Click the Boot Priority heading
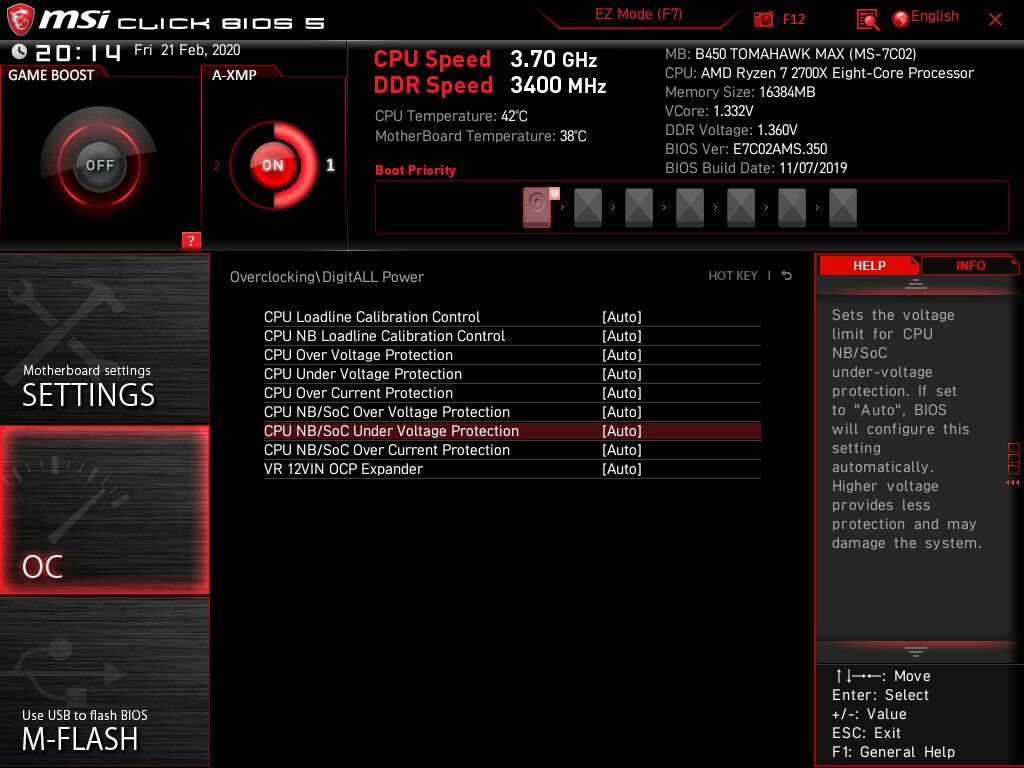1024x768 pixels. [415, 170]
